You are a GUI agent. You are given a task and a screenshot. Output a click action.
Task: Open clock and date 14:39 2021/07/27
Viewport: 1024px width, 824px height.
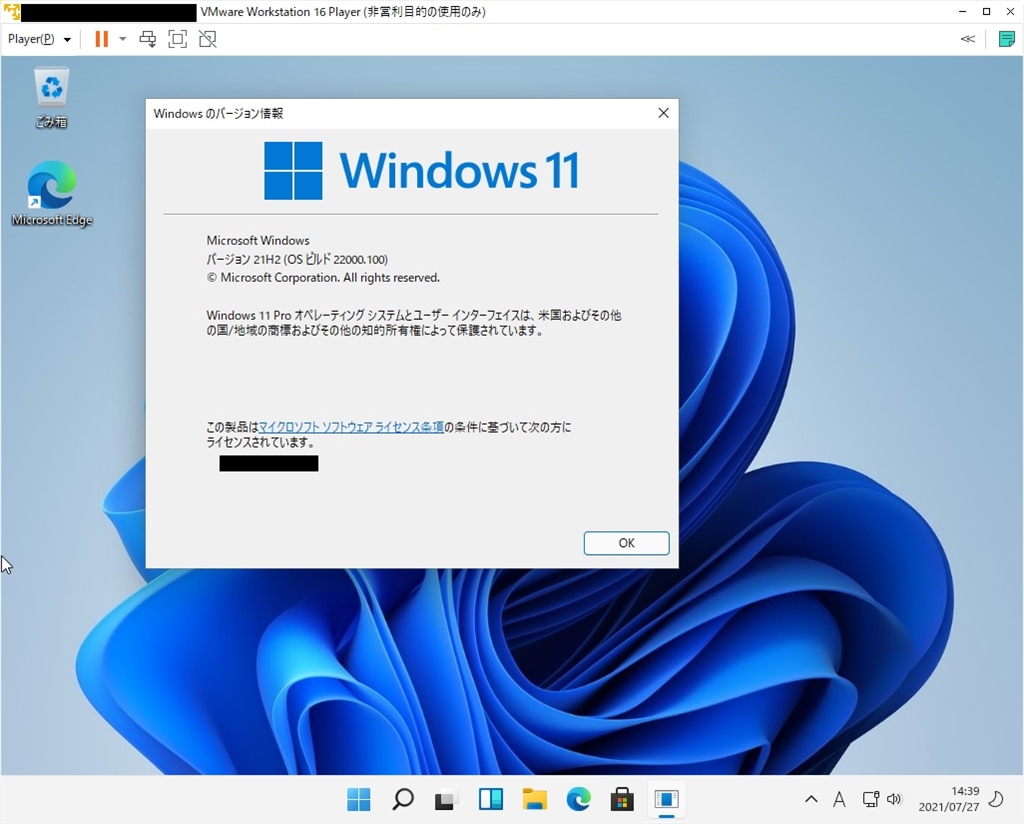tap(949, 799)
